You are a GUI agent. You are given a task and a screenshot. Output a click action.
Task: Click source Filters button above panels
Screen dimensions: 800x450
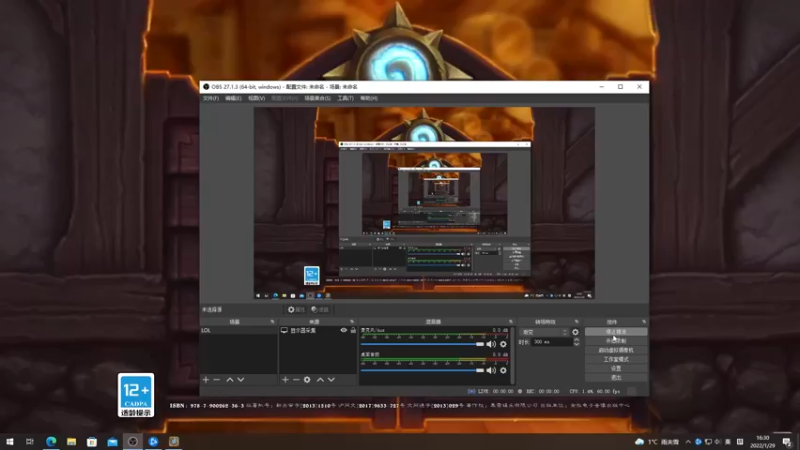tap(320, 309)
